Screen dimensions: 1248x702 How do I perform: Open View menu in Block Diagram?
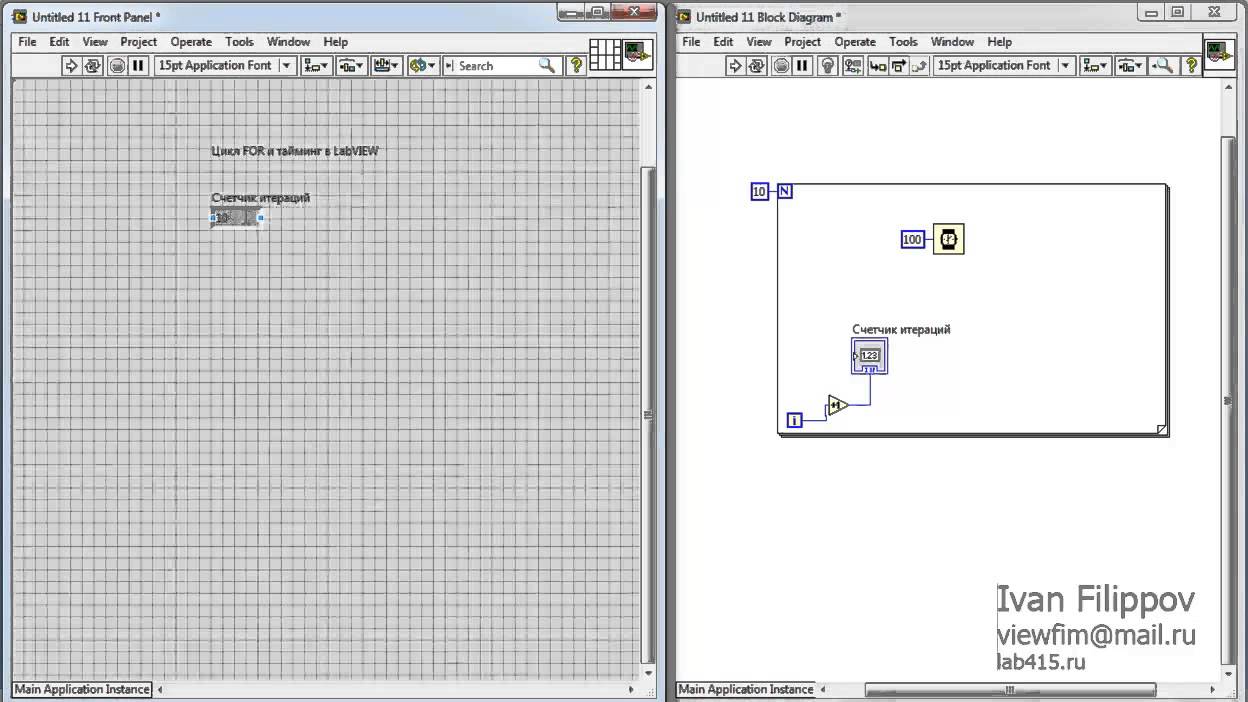(x=759, y=42)
